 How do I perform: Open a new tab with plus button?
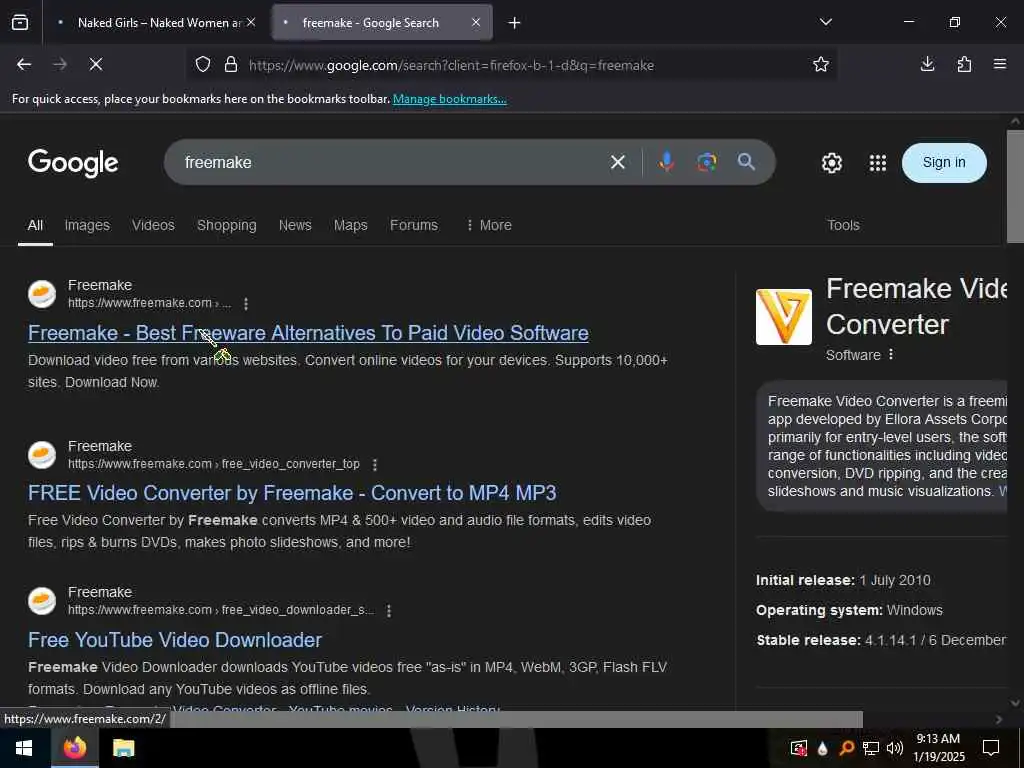(515, 23)
